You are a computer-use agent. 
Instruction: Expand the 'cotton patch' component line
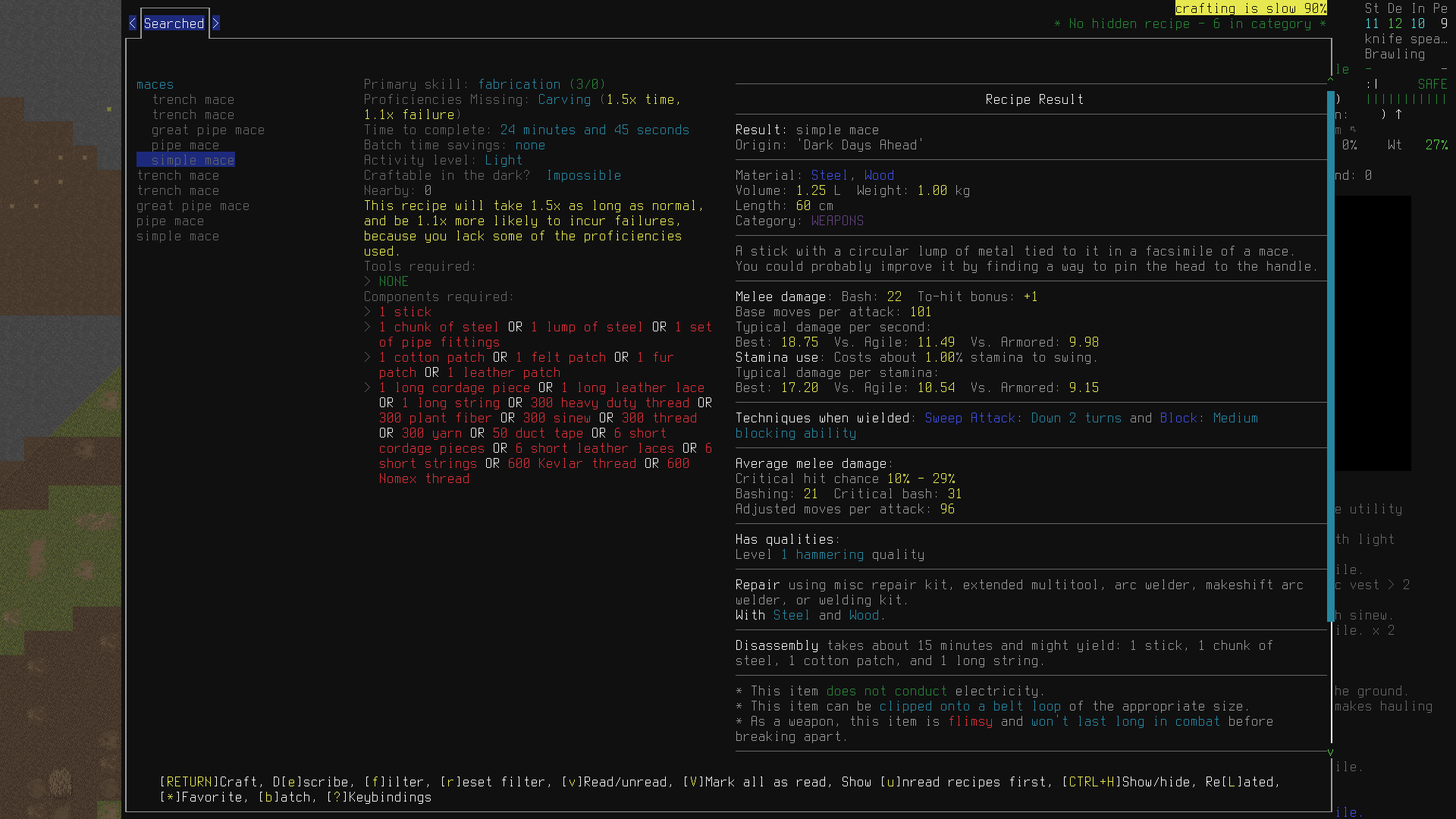click(368, 357)
